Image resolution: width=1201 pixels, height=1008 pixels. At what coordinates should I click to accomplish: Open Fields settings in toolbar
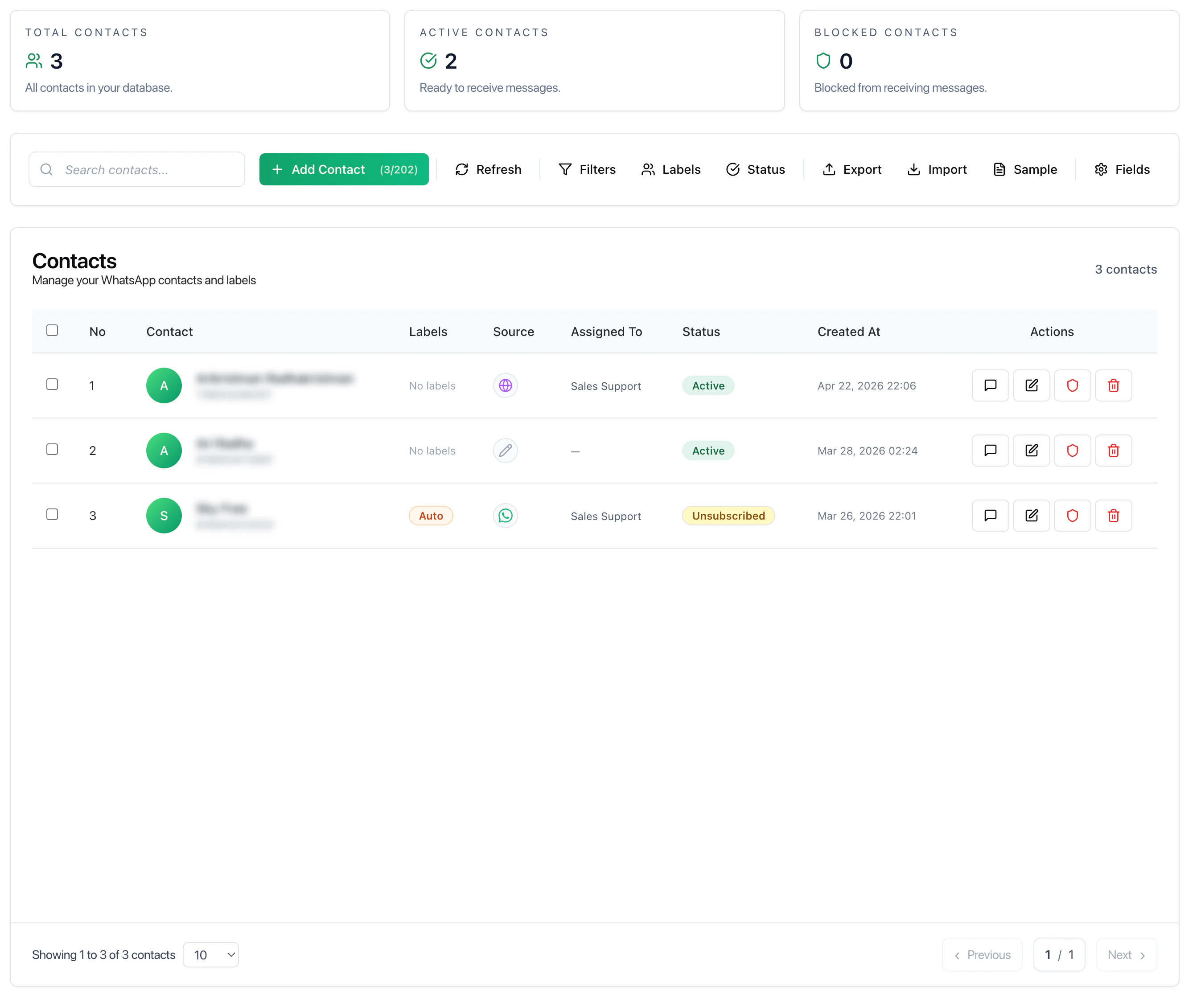coord(1122,169)
